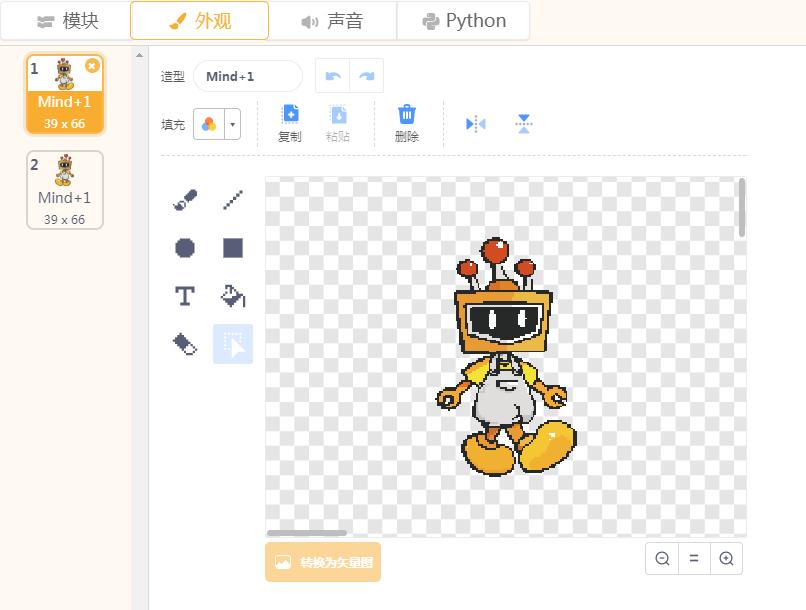The image size is (806, 610).
Task: Switch to the 模块 tab
Action: coord(67,21)
